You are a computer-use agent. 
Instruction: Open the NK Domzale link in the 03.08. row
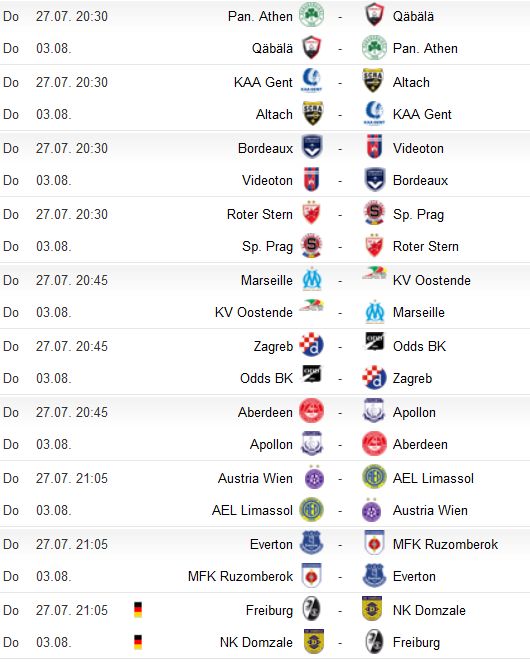pos(256,642)
